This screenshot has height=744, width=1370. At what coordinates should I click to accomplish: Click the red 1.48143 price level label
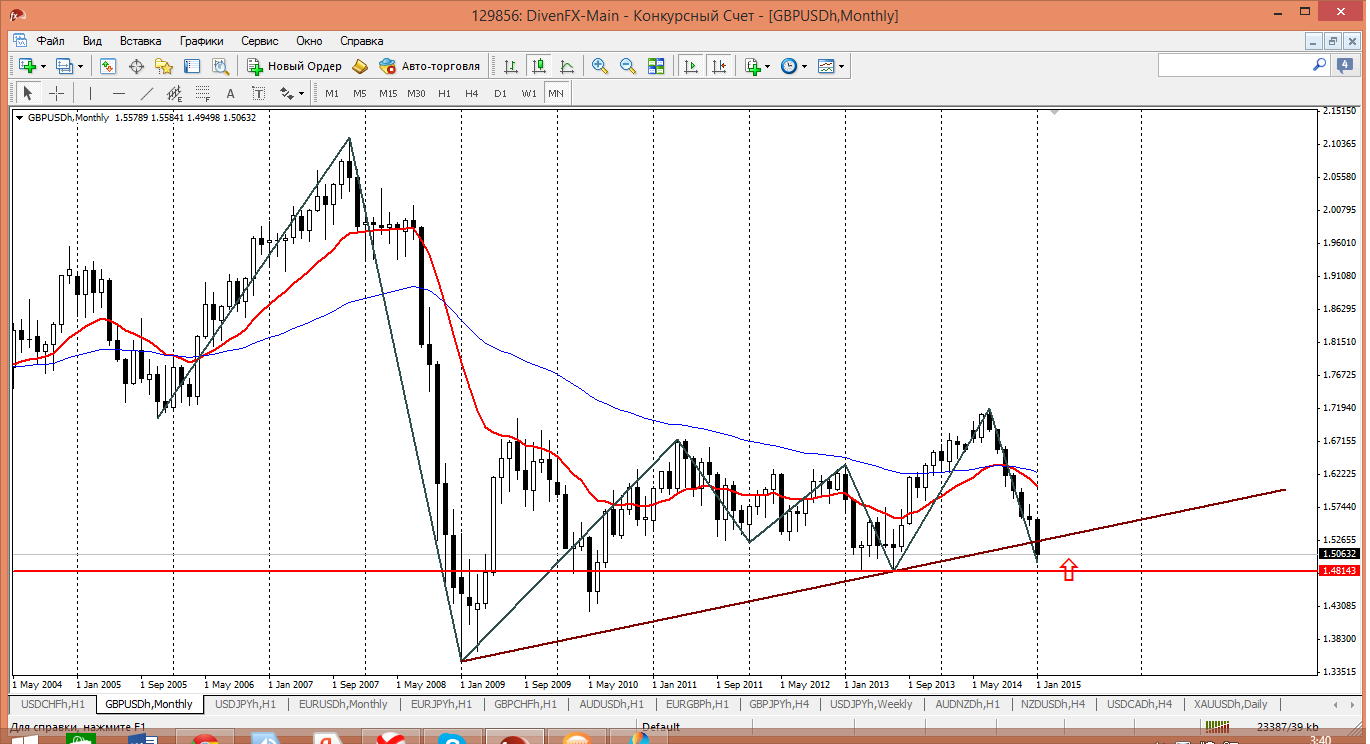[1338, 571]
